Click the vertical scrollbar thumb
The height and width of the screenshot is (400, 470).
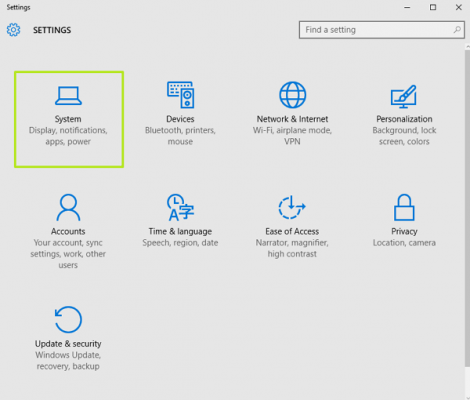467,208
